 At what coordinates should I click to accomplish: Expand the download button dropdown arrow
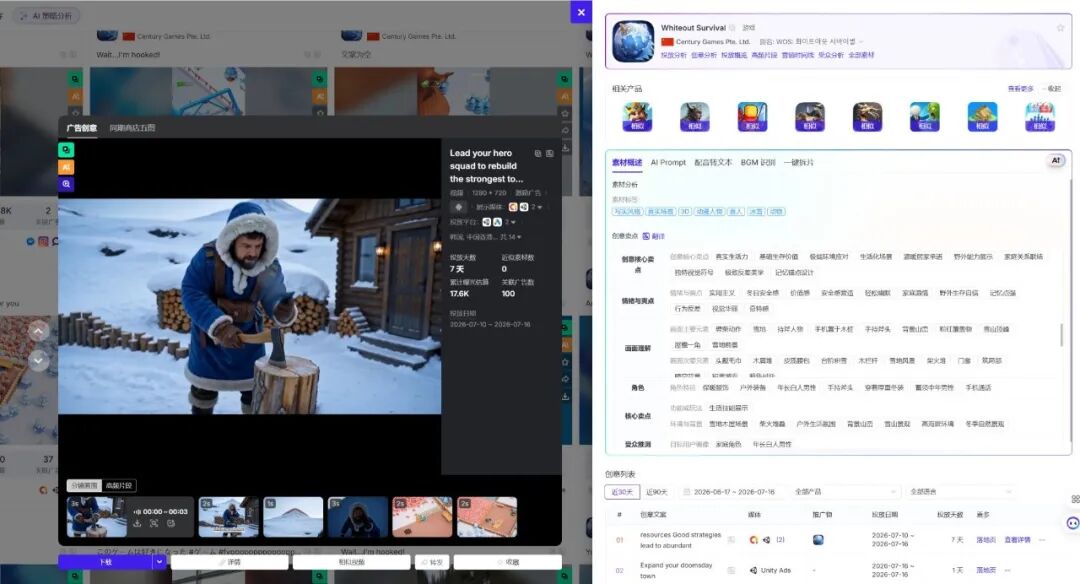point(159,562)
